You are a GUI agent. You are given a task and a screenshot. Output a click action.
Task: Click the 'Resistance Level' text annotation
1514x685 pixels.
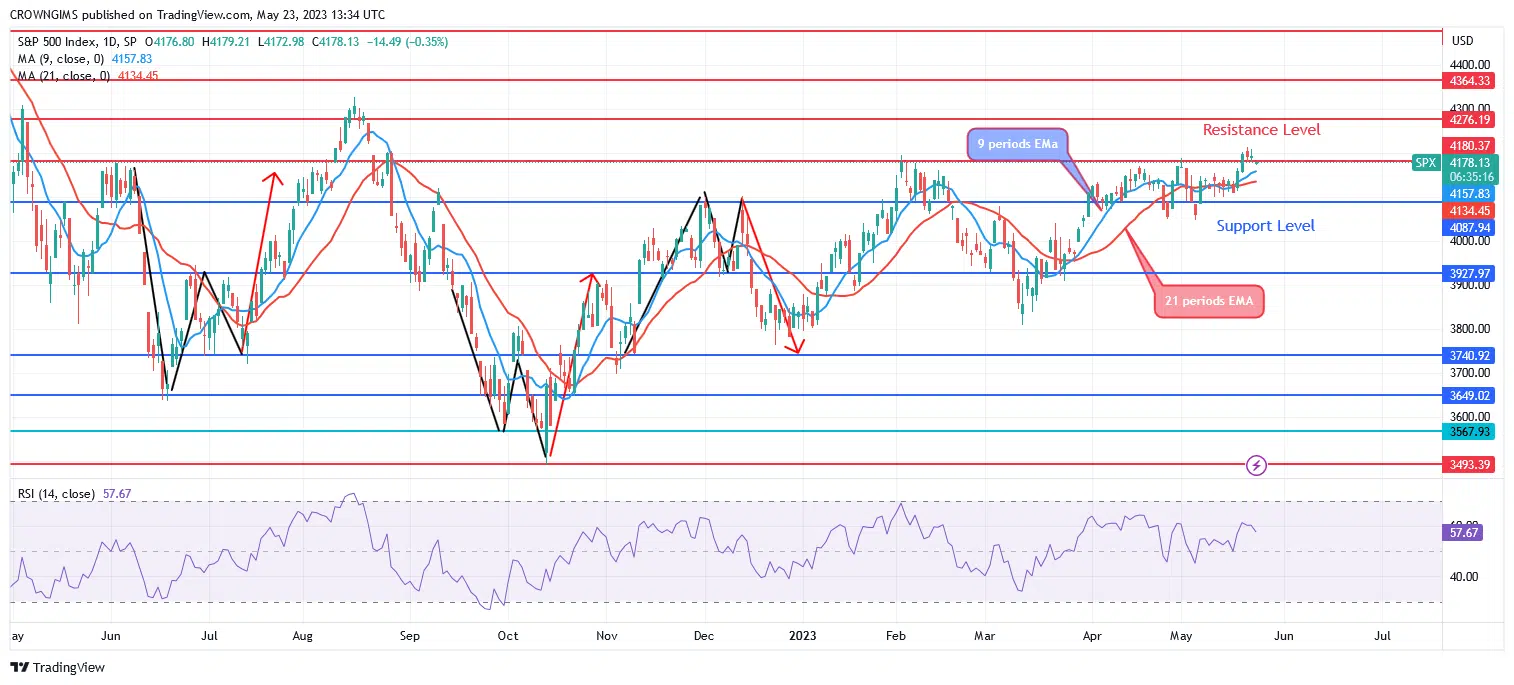tap(1261, 130)
